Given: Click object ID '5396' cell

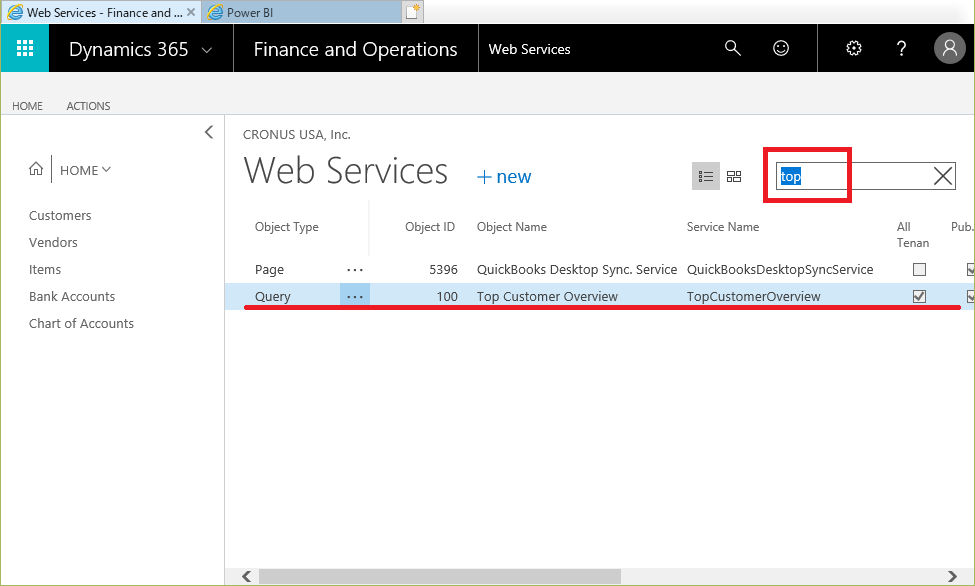Looking at the screenshot, I should pos(443,270).
